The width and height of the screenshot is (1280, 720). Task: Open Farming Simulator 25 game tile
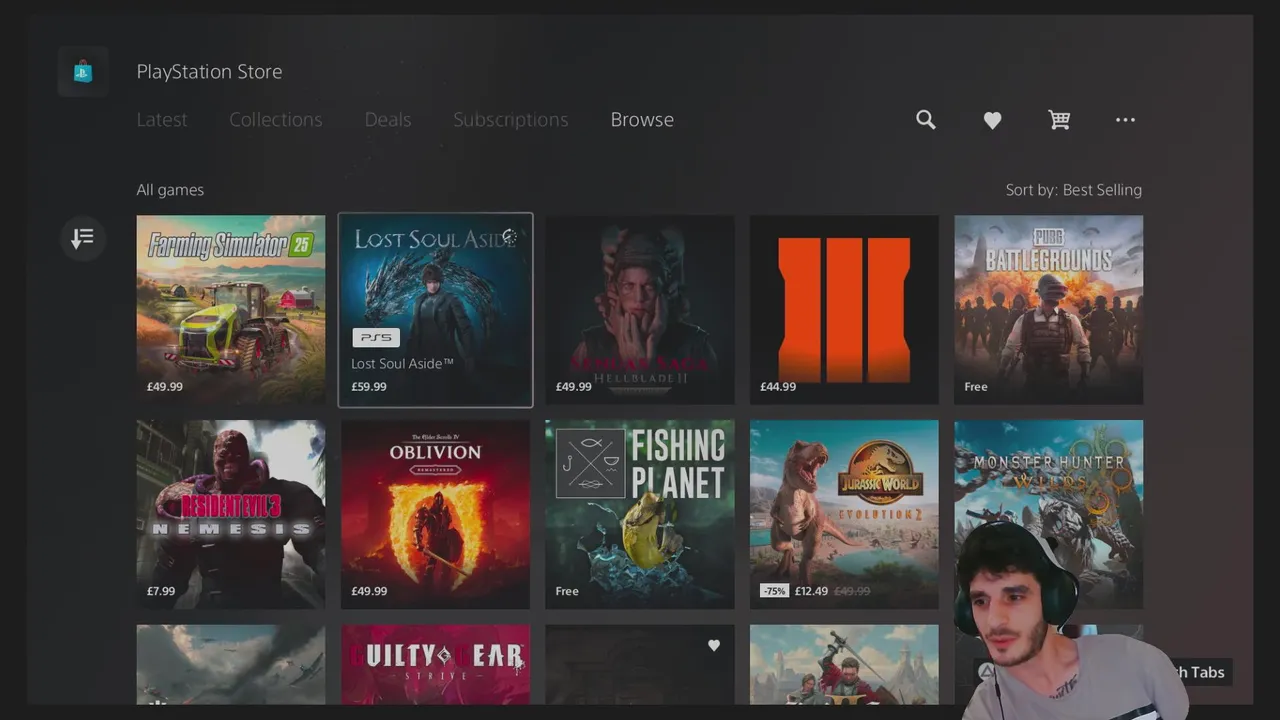click(231, 310)
